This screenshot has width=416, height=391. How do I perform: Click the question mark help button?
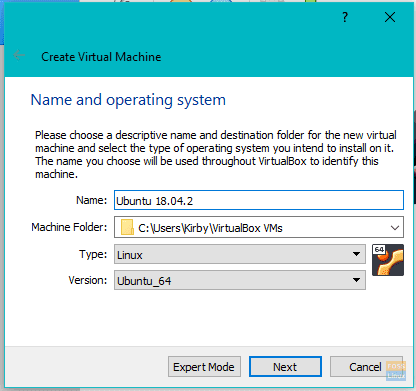click(x=345, y=17)
